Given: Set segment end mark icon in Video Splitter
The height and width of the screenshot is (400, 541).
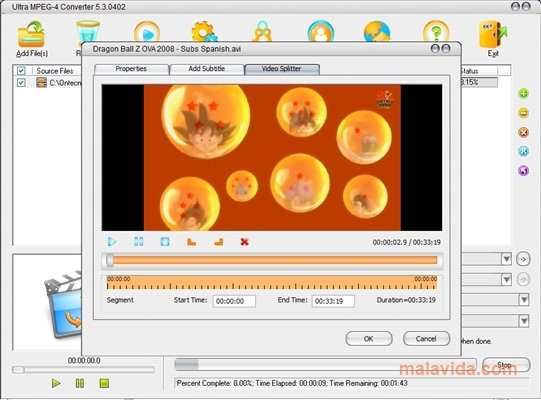Looking at the screenshot, I should tap(218, 242).
